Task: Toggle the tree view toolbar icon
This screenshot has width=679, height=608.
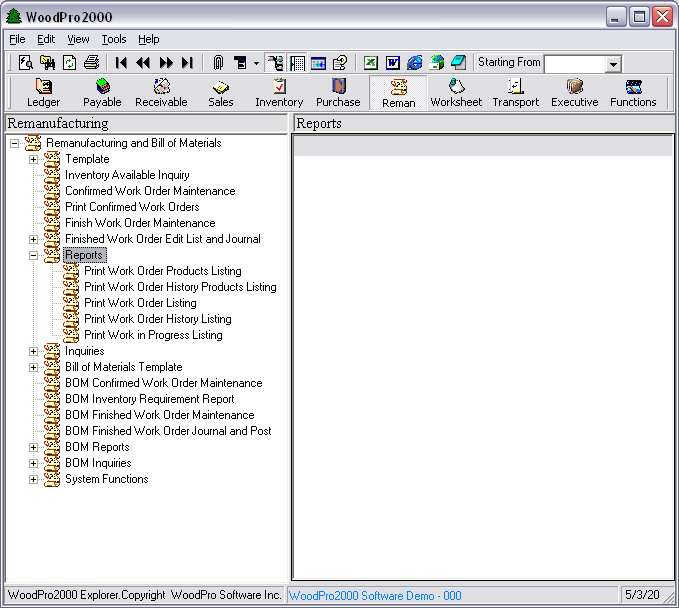Action: pyautogui.click(x=275, y=63)
